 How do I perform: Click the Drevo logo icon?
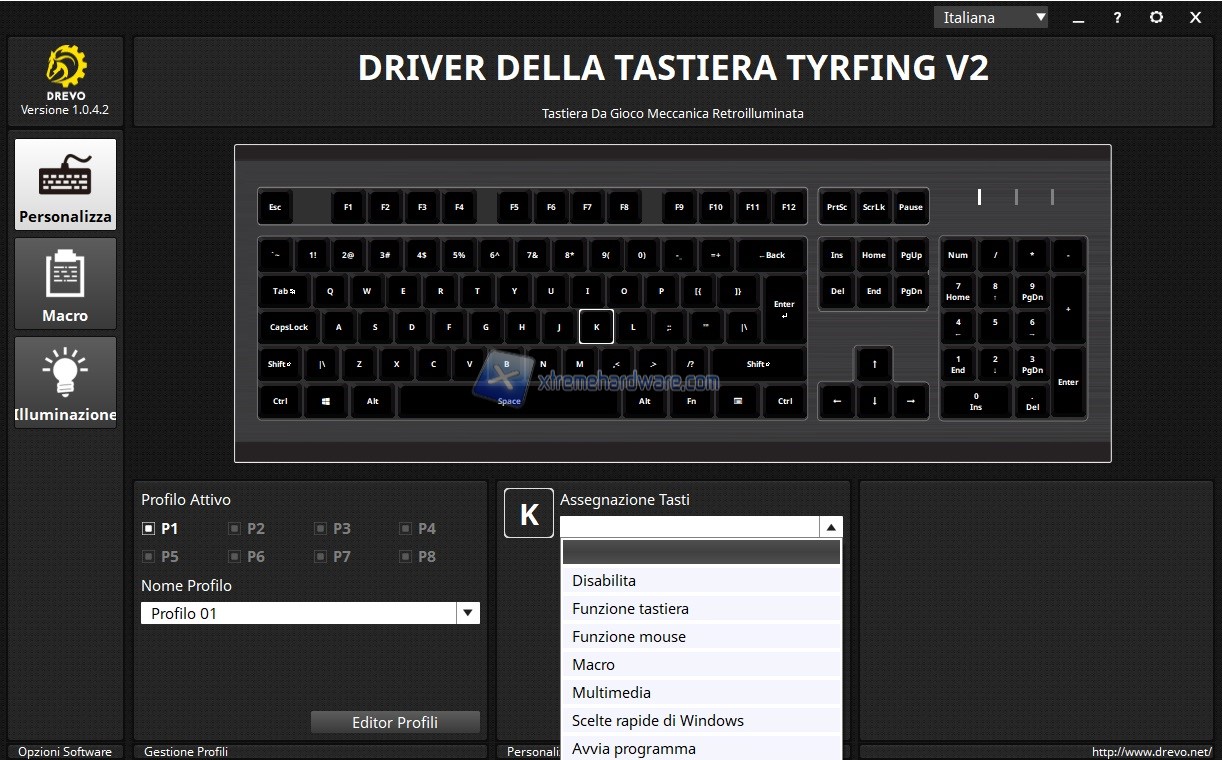point(65,68)
